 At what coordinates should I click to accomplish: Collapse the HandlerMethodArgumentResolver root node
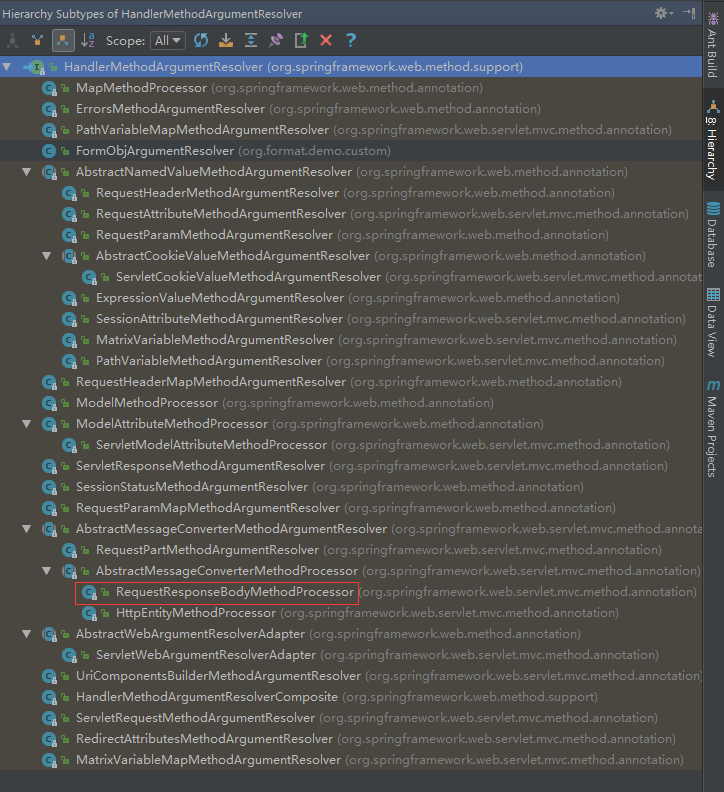(x=7, y=67)
